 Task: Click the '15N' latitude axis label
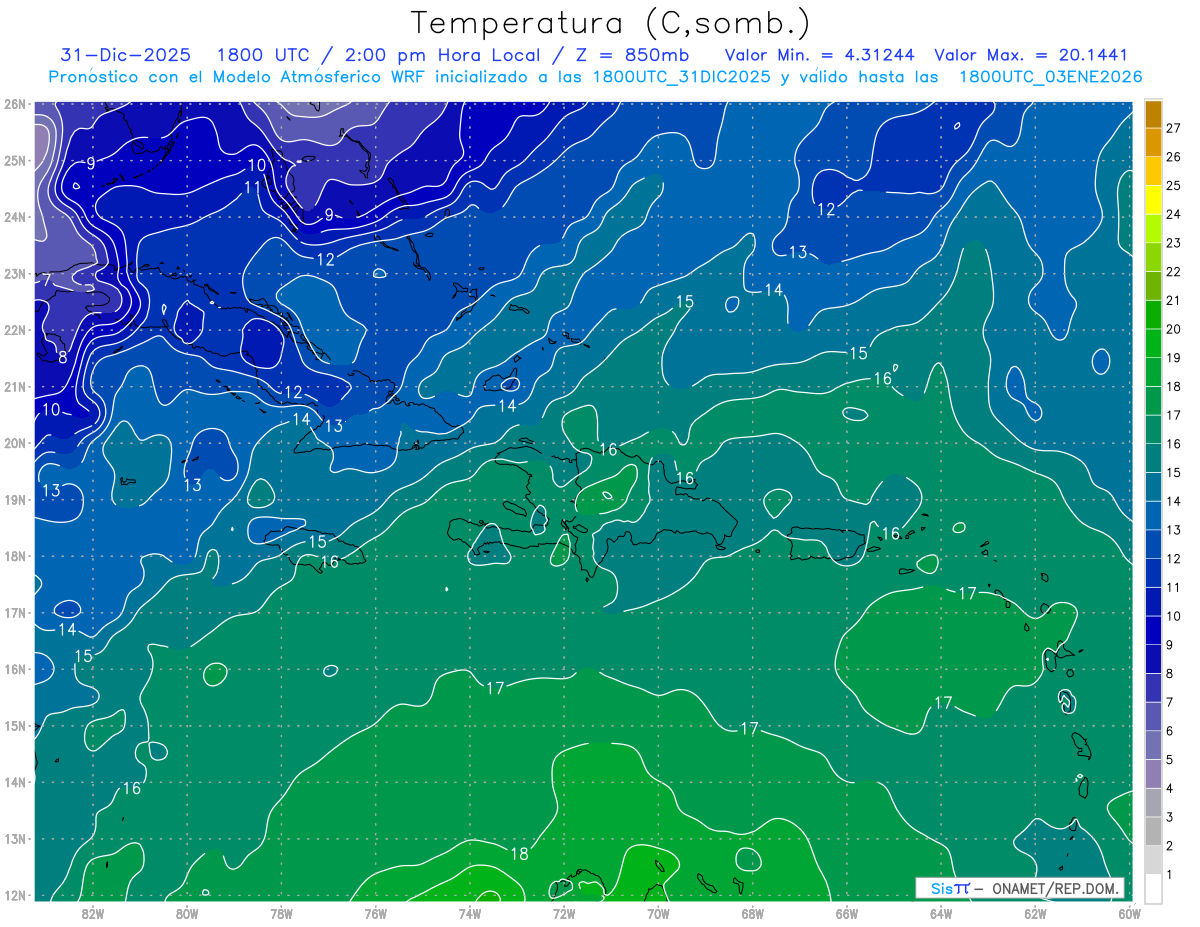(x=14, y=726)
